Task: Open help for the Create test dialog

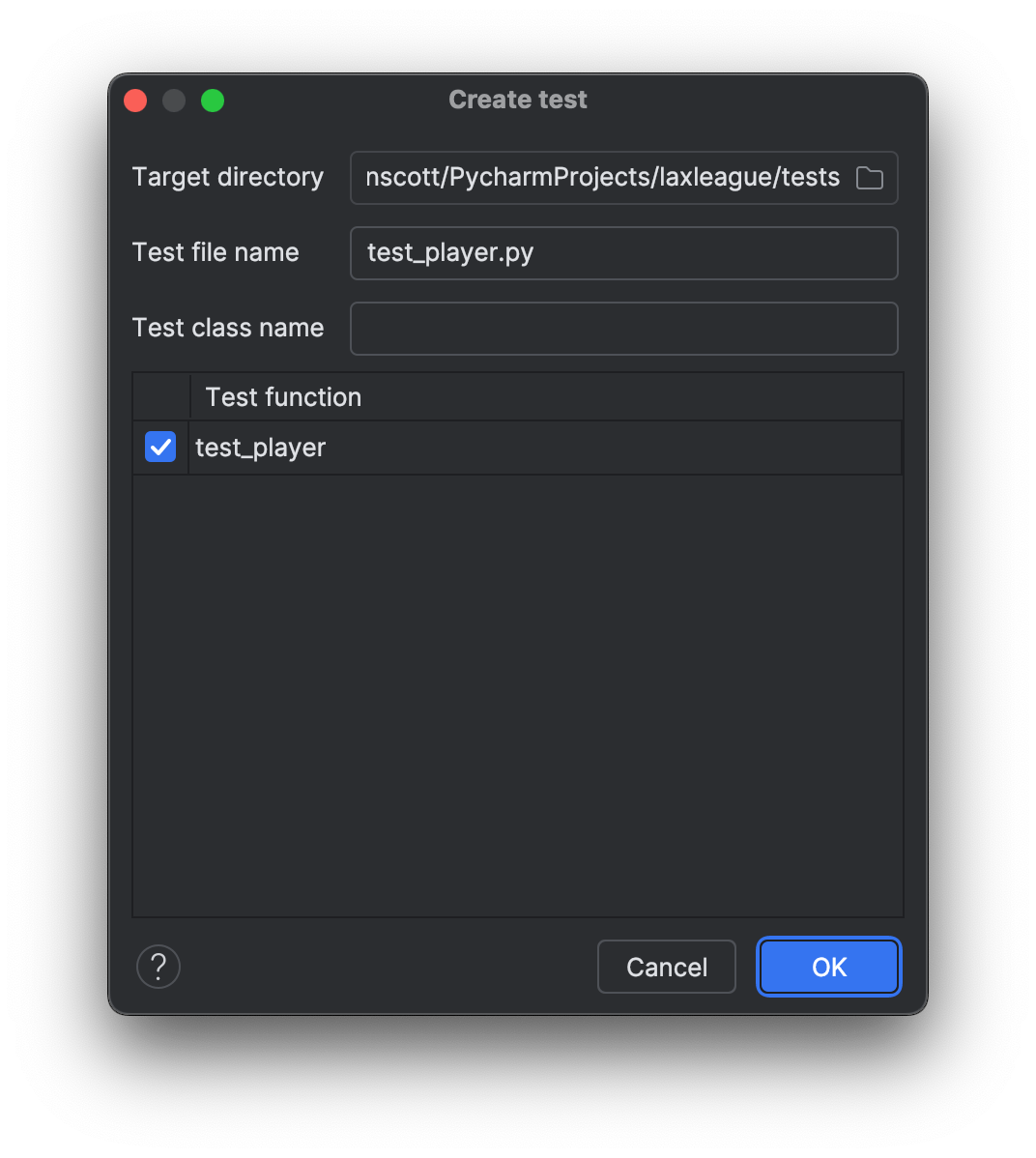Action: pyautogui.click(x=158, y=967)
